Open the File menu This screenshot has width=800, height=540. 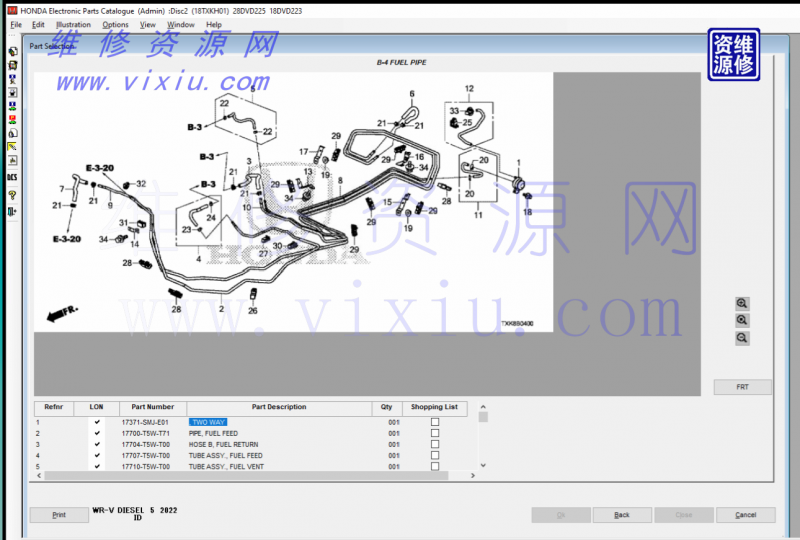[16, 24]
